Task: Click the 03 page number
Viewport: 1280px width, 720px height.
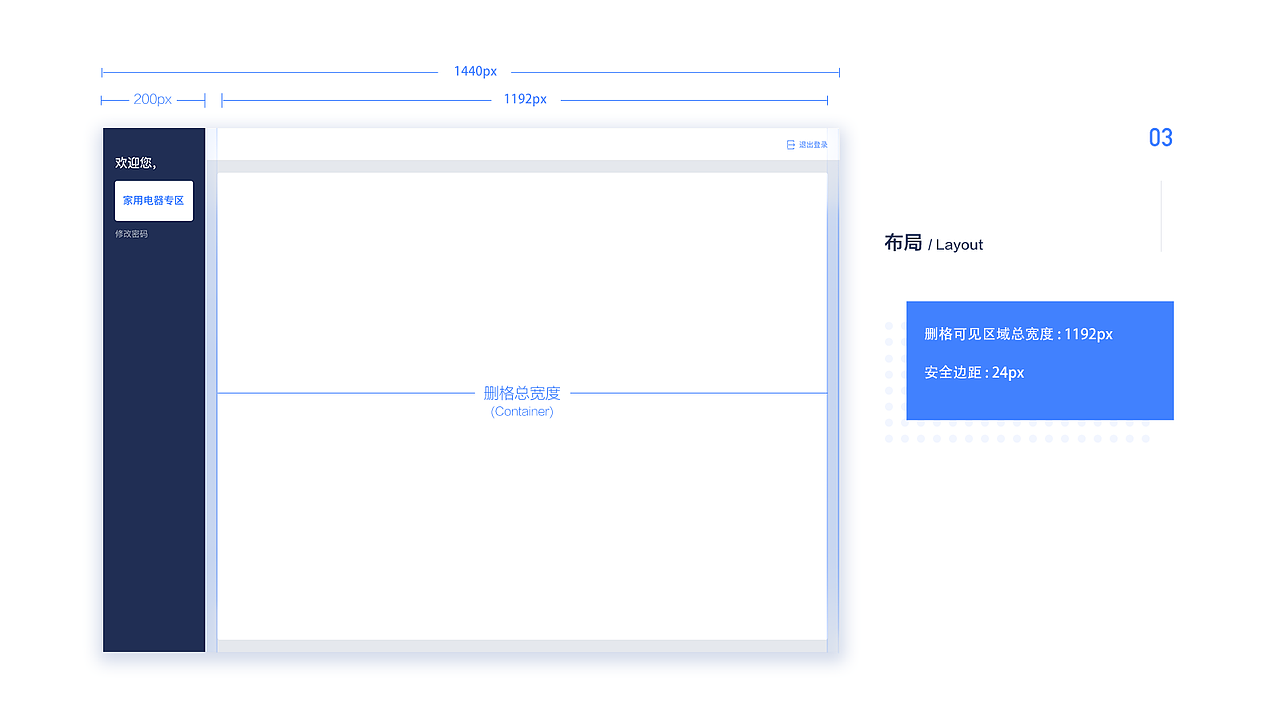Action: coord(1160,138)
